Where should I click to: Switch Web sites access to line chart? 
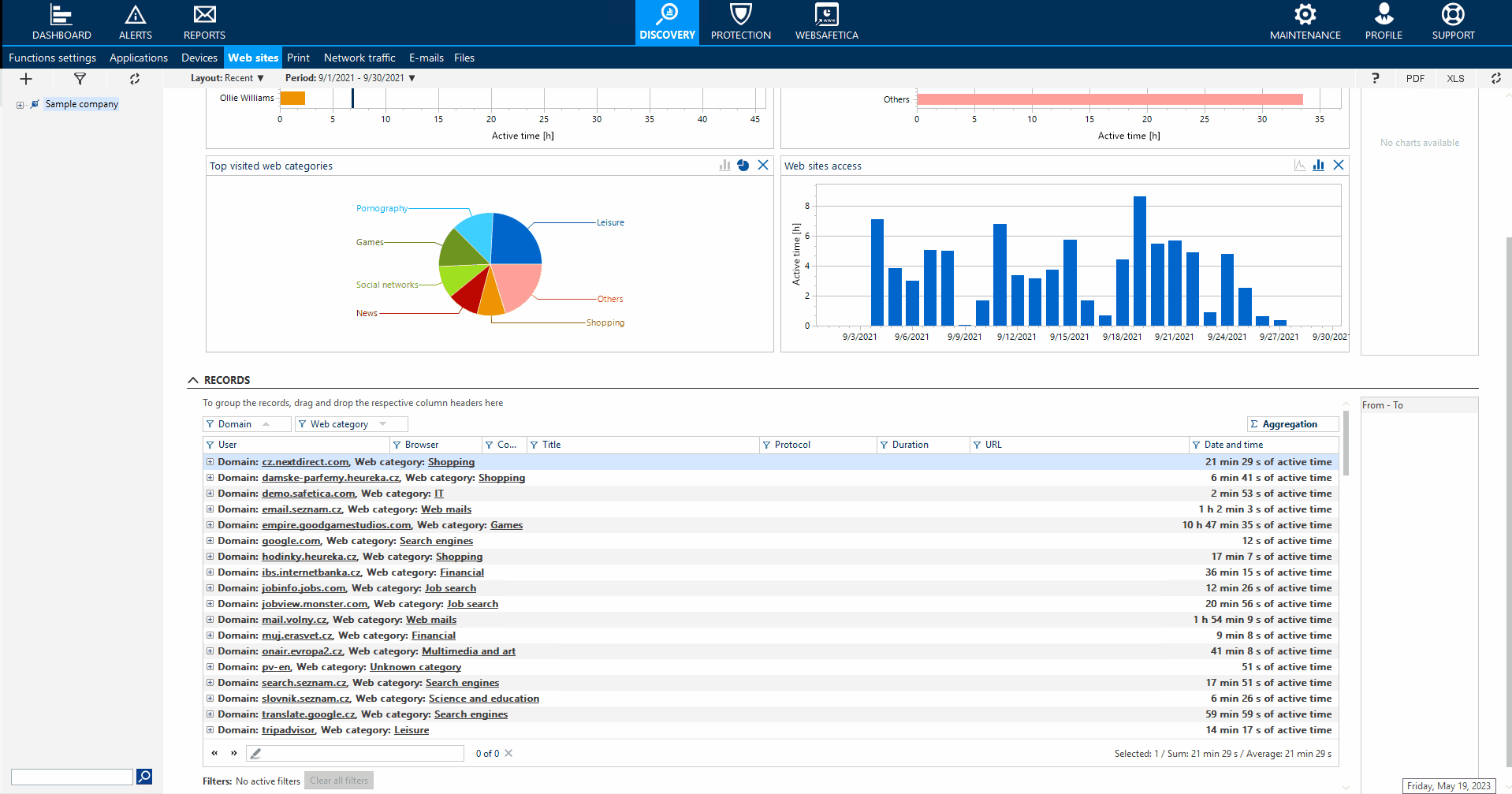tap(1299, 166)
